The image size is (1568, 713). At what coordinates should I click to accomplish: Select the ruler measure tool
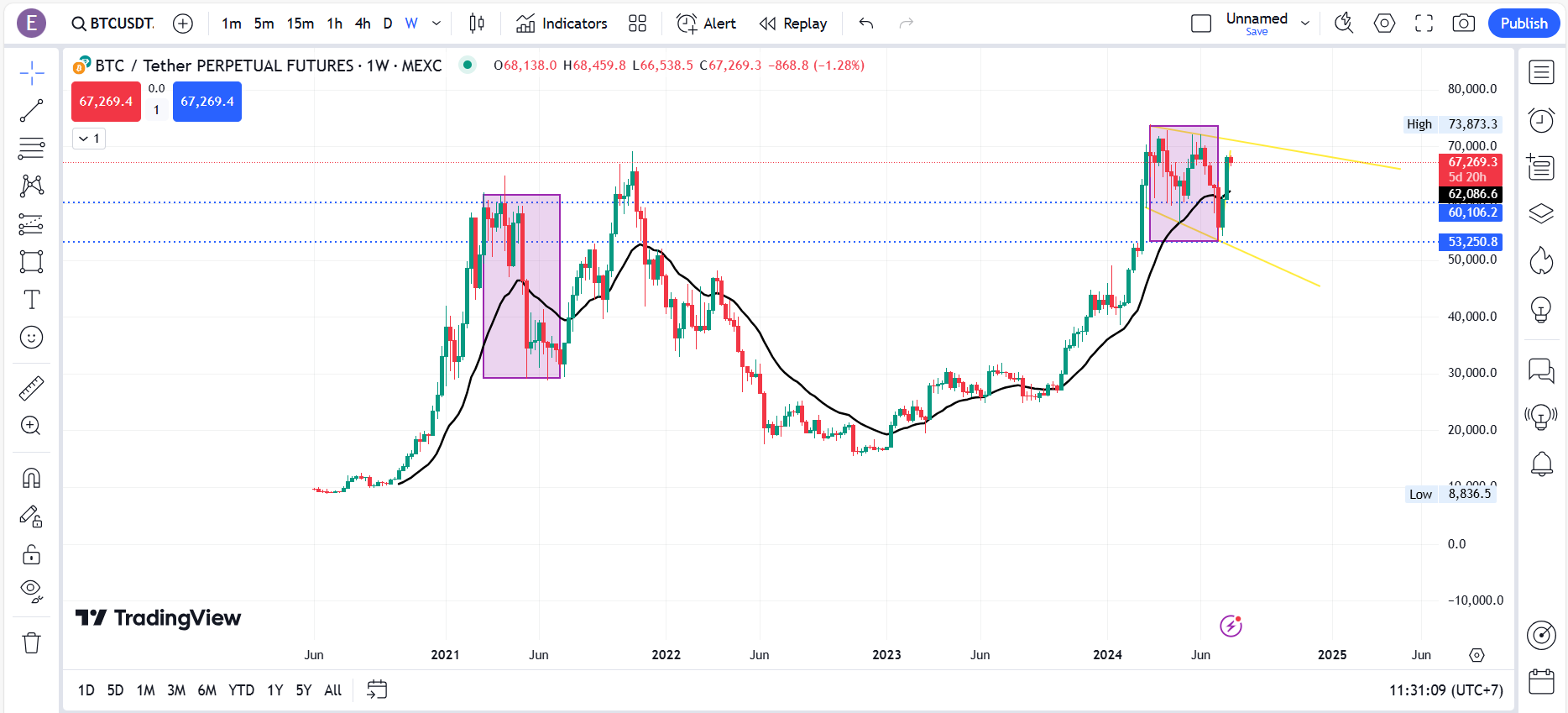32,388
